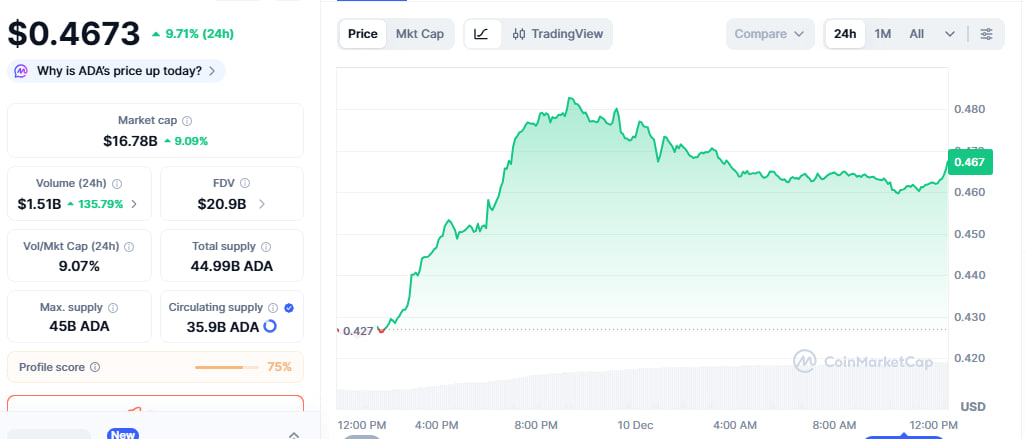The image size is (1025, 439).
Task: Expand more time range options chevron
Action: click(x=949, y=34)
